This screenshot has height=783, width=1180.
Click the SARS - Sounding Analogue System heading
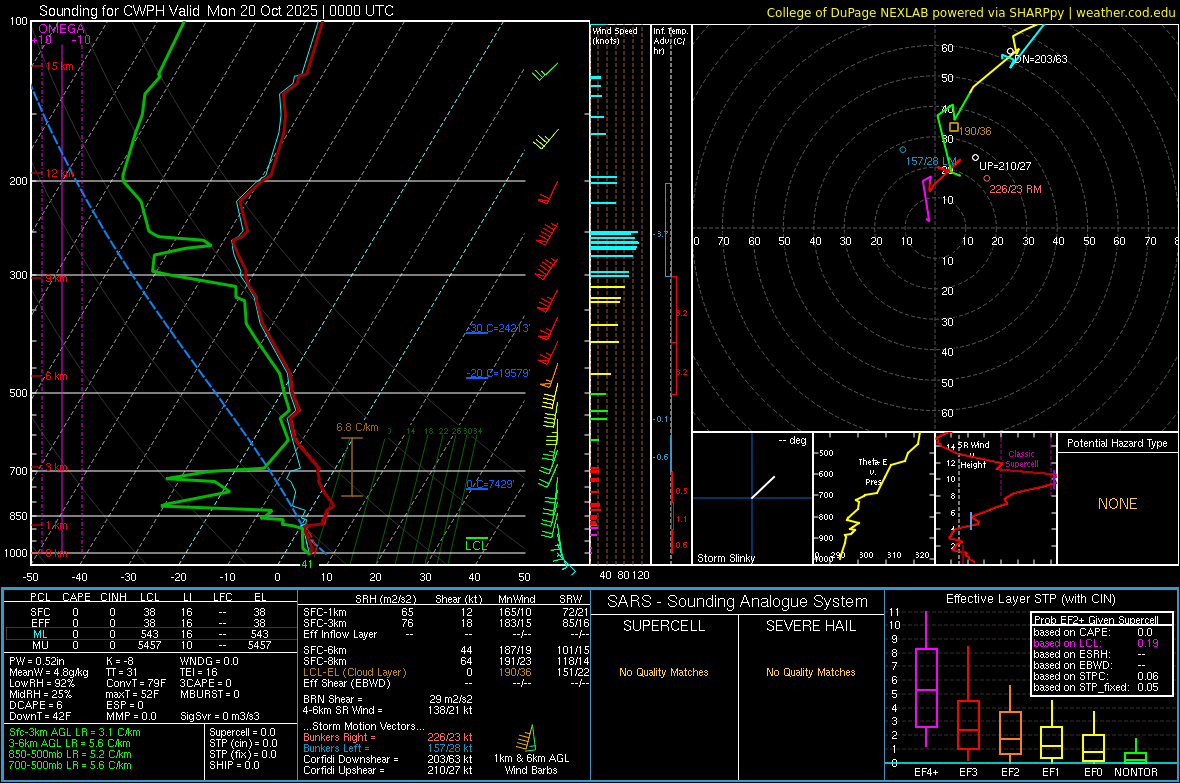pos(737,601)
